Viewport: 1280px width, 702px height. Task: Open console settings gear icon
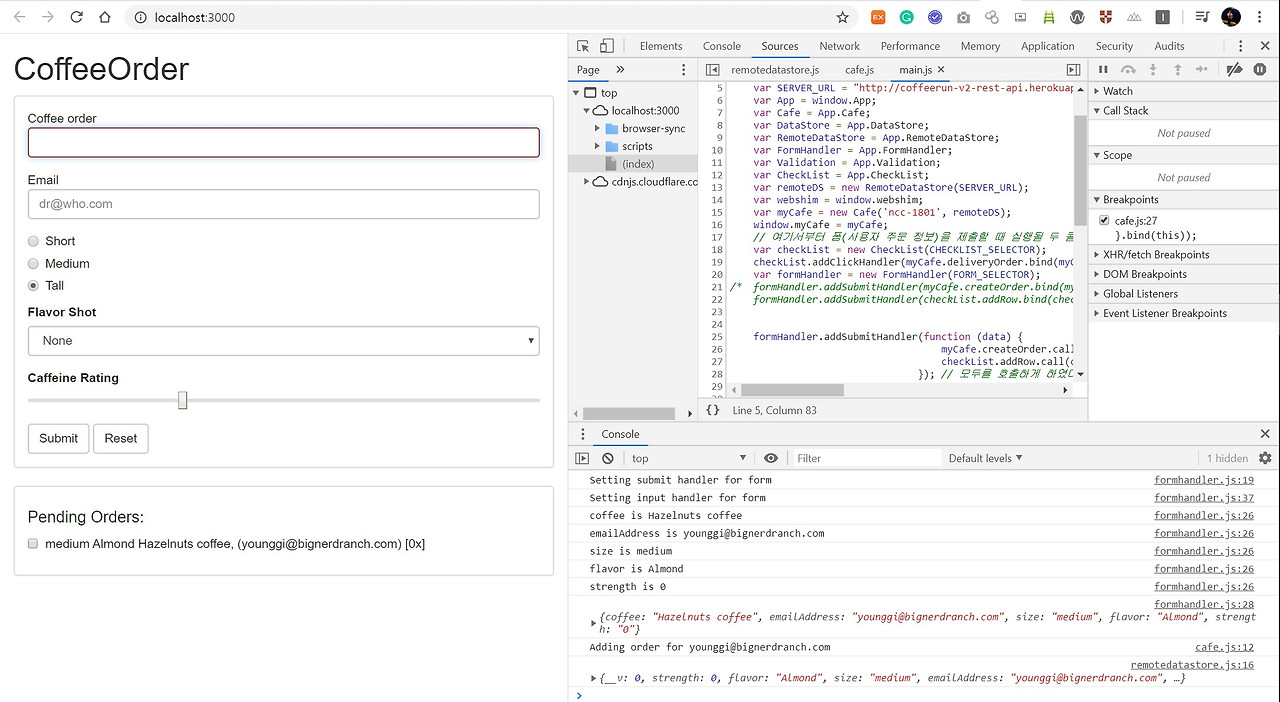(1265, 458)
